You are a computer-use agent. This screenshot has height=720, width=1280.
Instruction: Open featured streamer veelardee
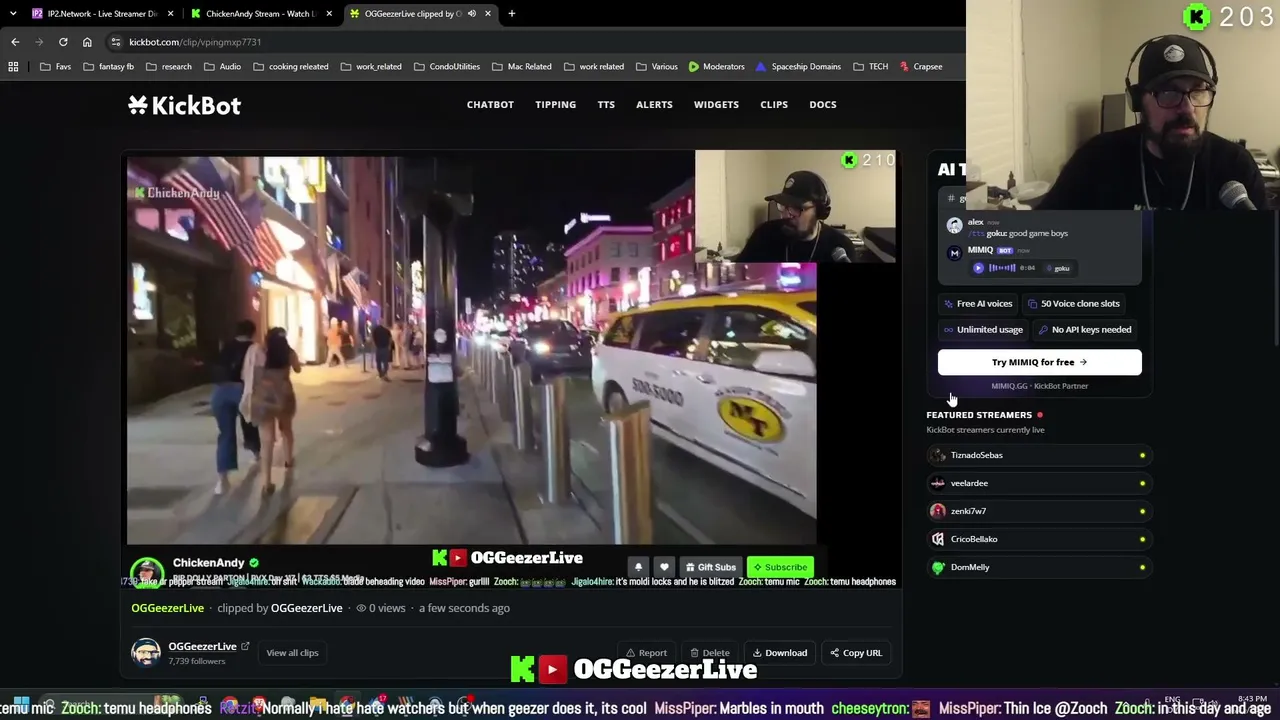point(1039,483)
